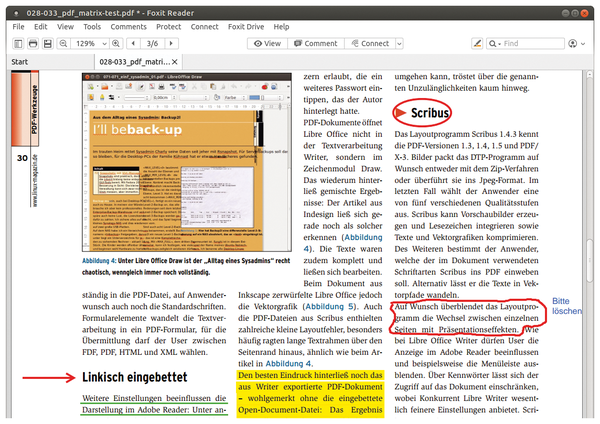Open the Edit menu
Viewport: 600px width, 424px height.
pyautogui.click(x=41, y=27)
